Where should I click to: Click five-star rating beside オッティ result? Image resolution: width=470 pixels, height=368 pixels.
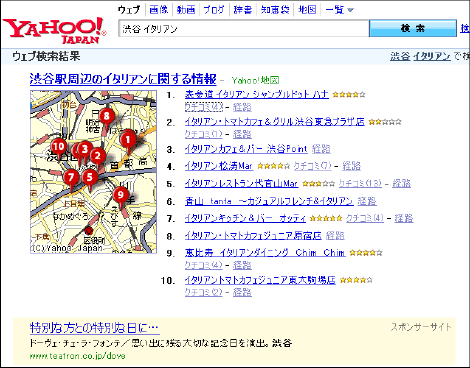point(326,219)
